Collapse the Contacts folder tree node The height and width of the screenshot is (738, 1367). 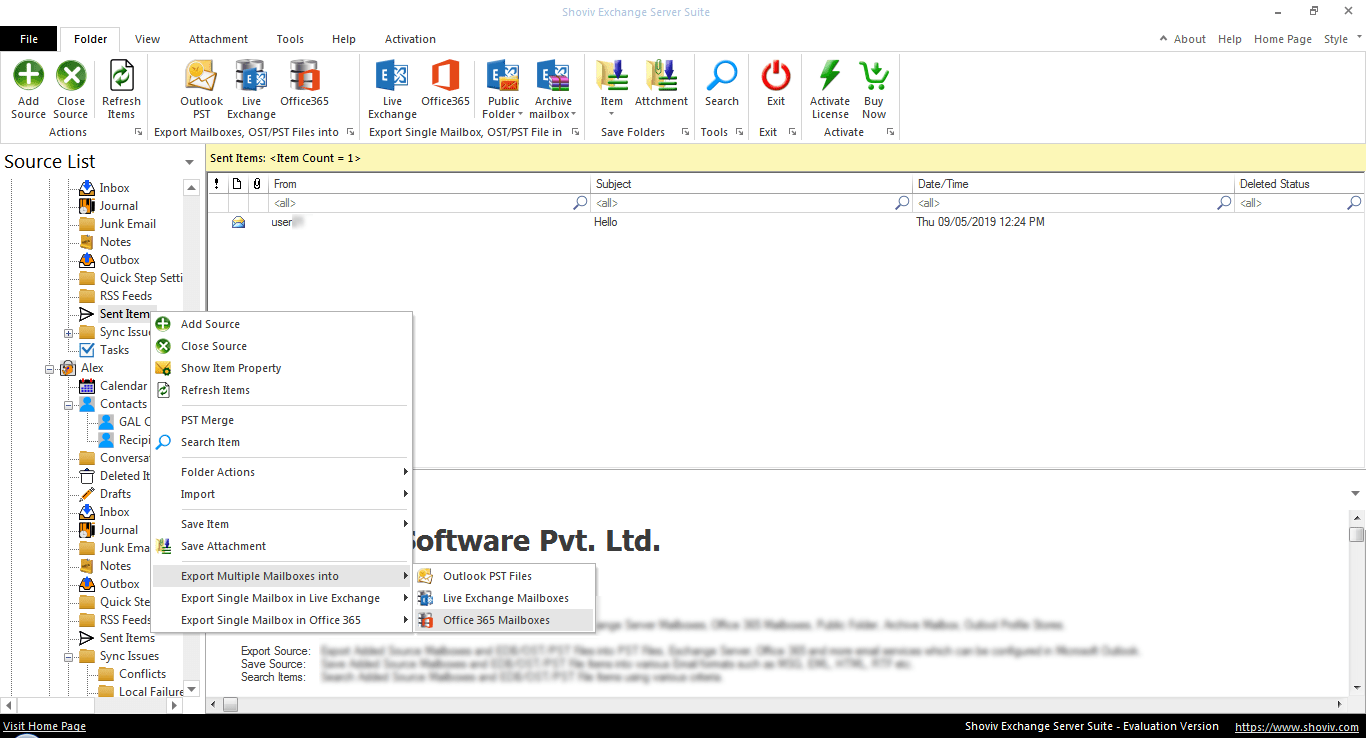pos(69,404)
